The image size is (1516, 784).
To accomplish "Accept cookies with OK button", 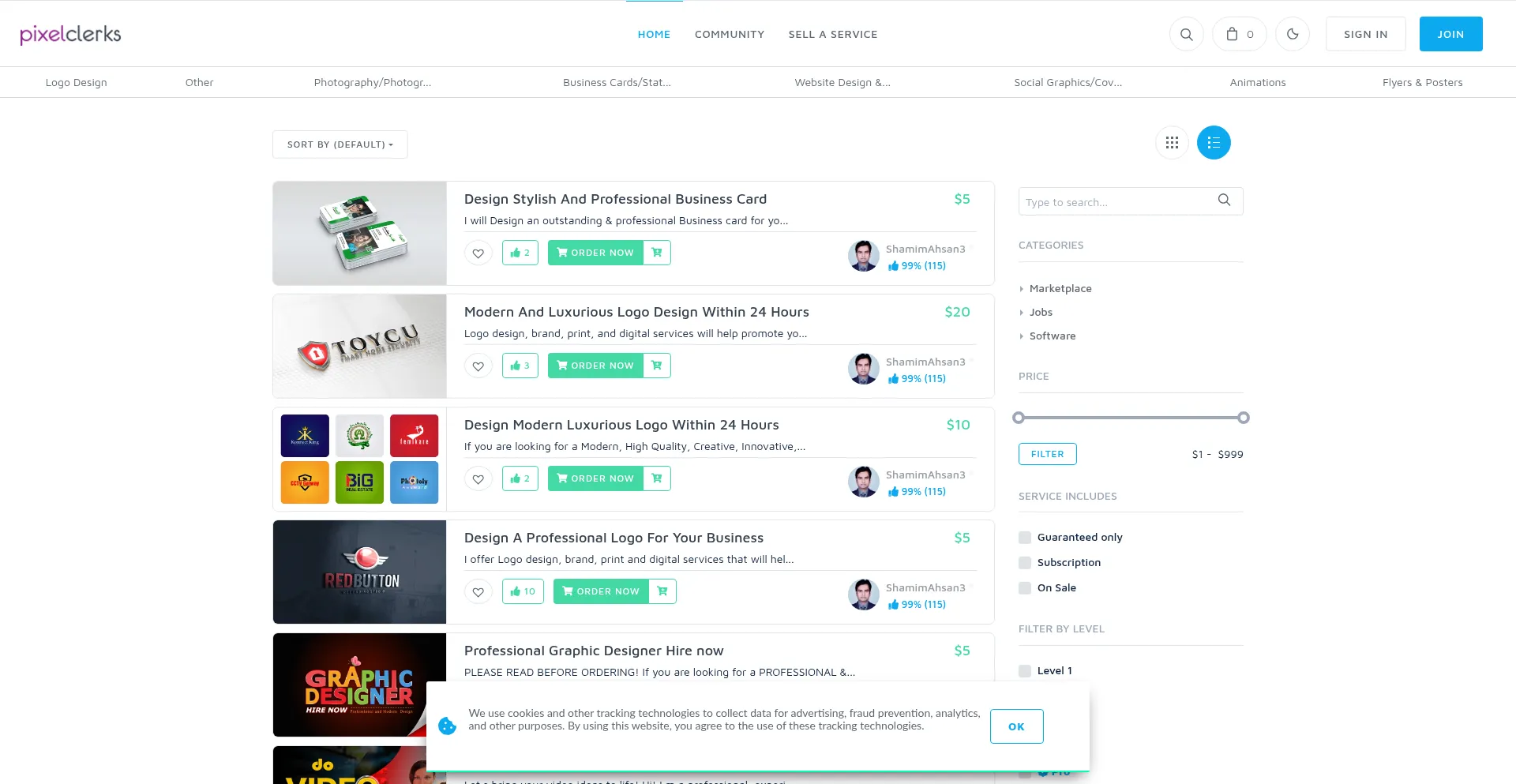I will pyautogui.click(x=1016, y=726).
